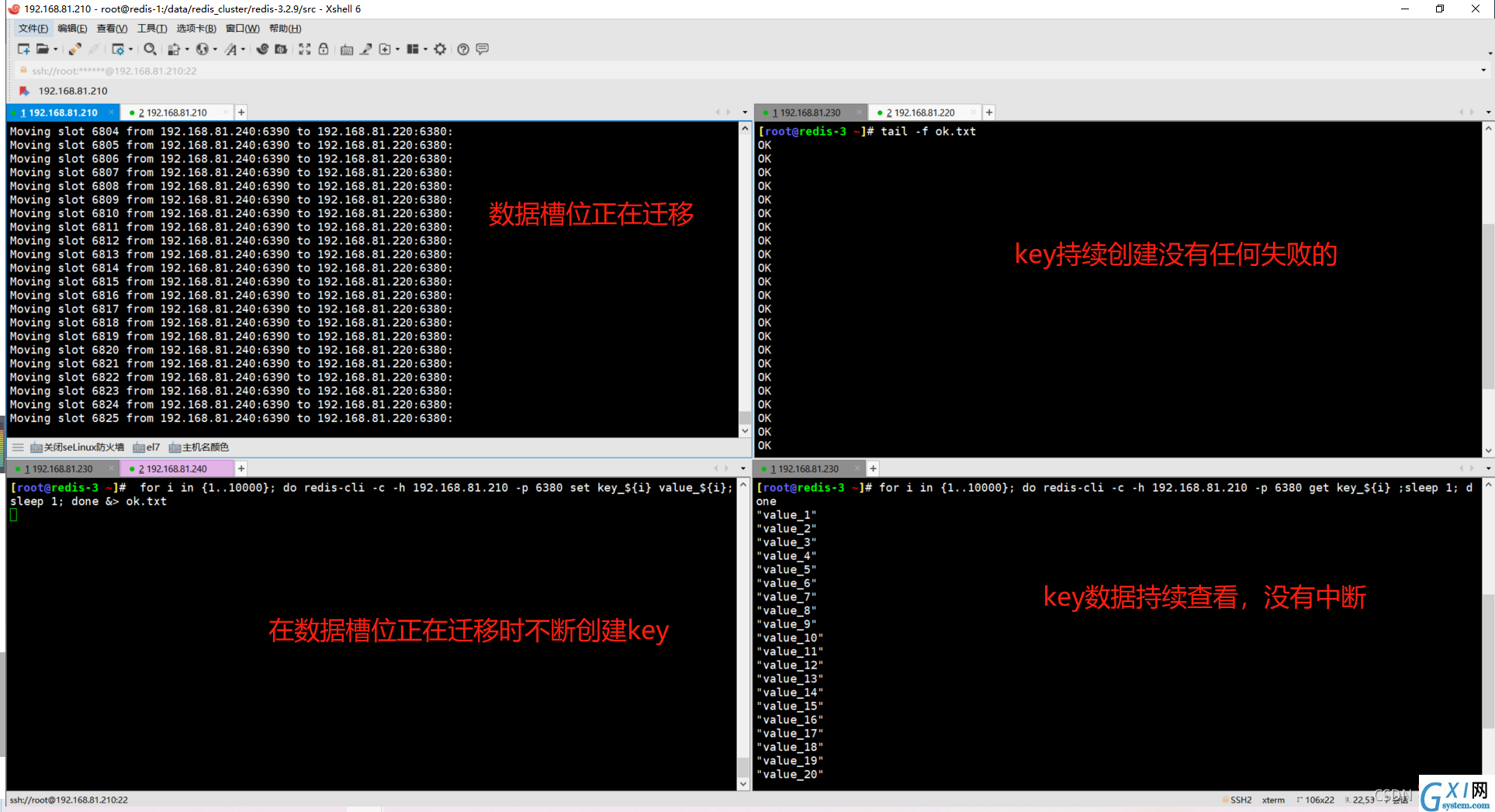1495x812 pixels.
Task: Expand file transfer dropdown arrow
Action: [187, 49]
